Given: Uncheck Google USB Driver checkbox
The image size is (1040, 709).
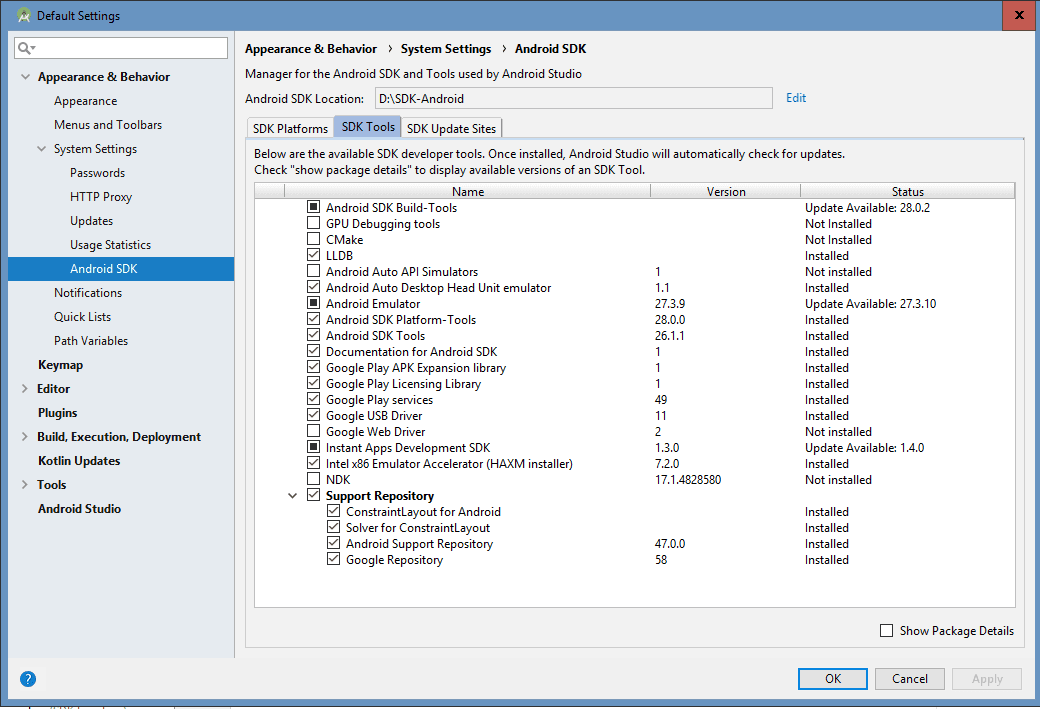Looking at the screenshot, I should click(x=314, y=415).
